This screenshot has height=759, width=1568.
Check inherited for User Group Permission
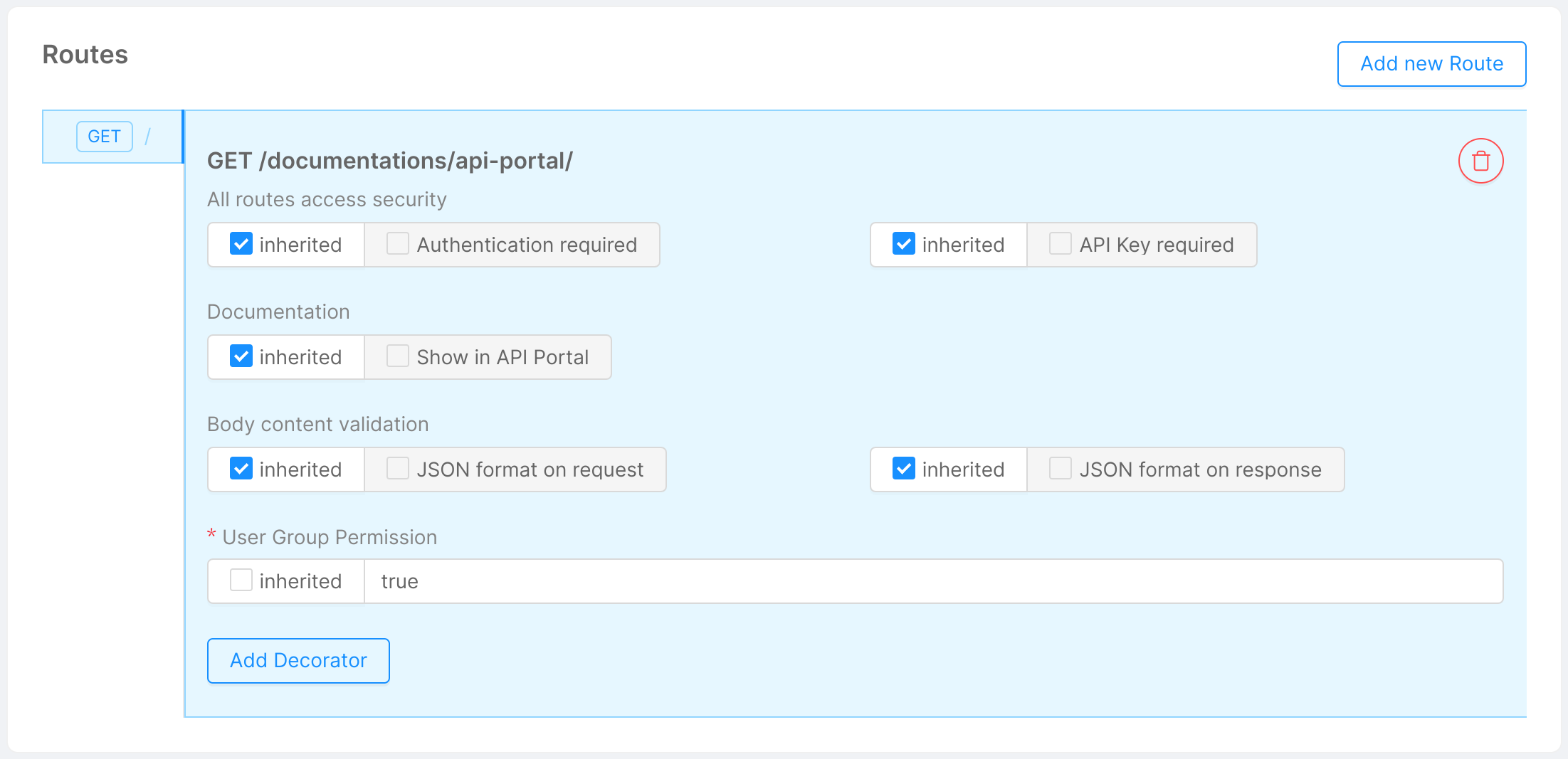tap(241, 580)
